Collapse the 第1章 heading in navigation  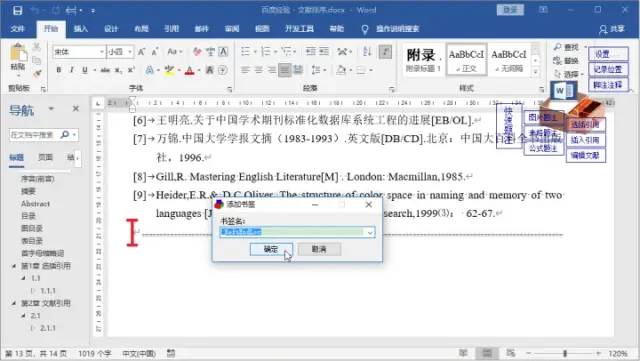(x=14, y=266)
